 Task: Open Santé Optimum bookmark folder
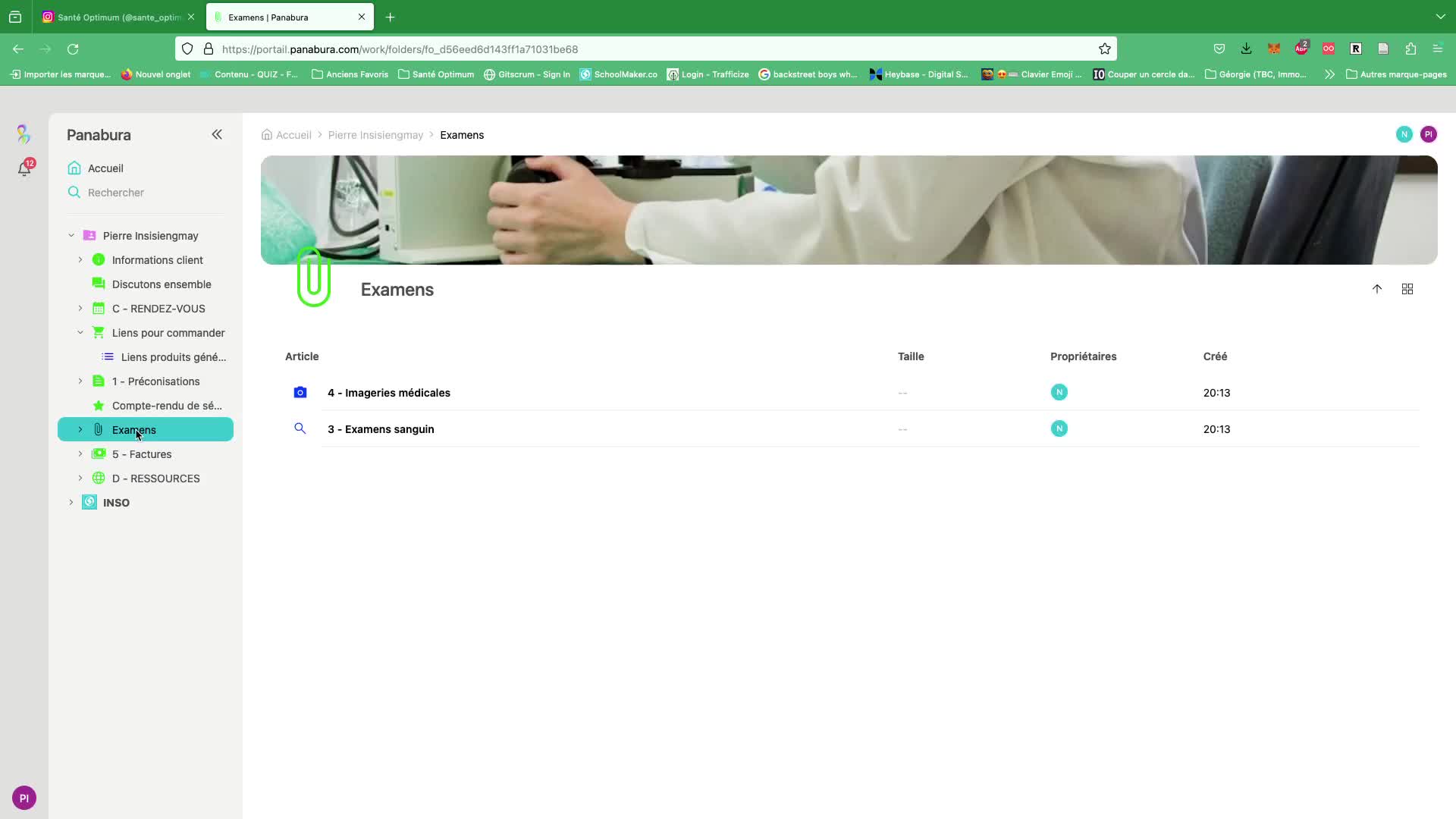tap(436, 74)
